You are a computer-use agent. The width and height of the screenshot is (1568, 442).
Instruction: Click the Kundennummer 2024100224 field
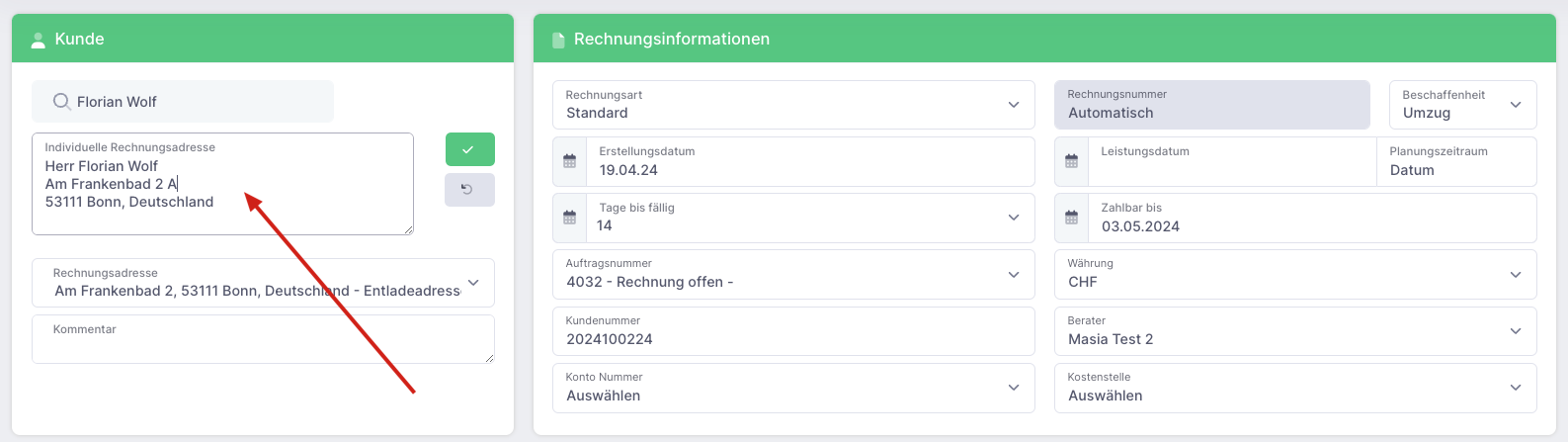pyautogui.click(x=793, y=331)
